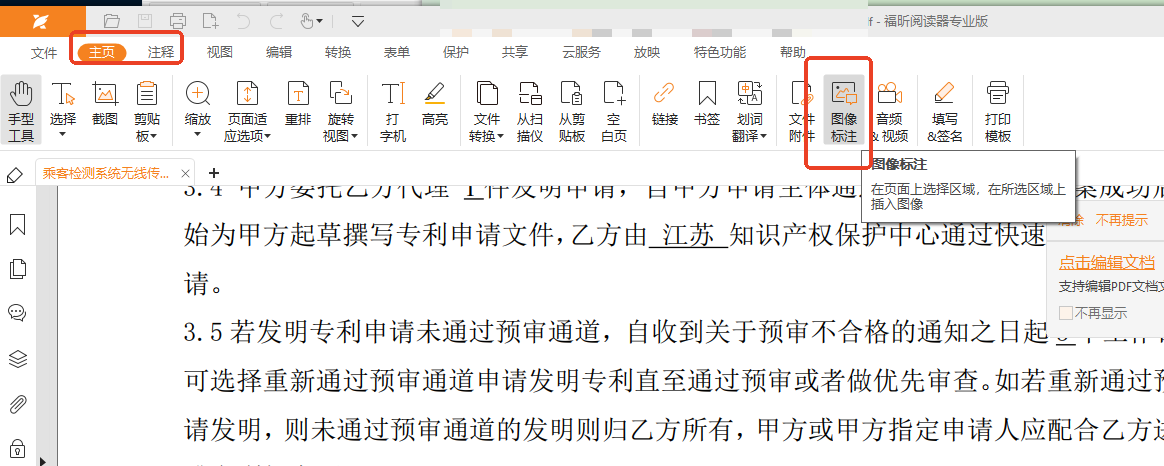Close the 乘客检测系统无线传 document tab
Image resolution: width=1164 pixels, height=466 pixels.
[x=185, y=173]
